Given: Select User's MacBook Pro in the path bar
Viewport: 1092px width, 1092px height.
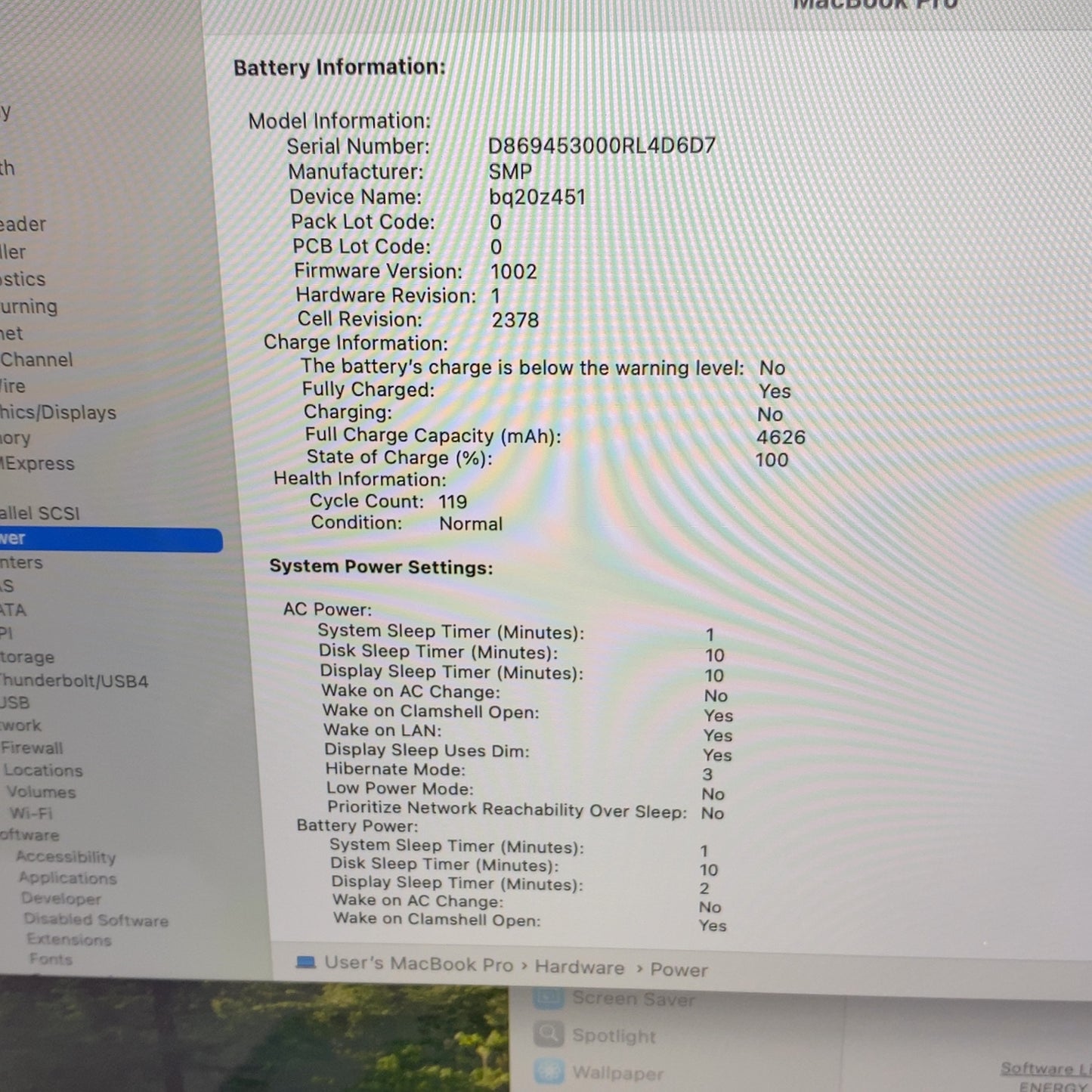Looking at the screenshot, I should point(419,964).
